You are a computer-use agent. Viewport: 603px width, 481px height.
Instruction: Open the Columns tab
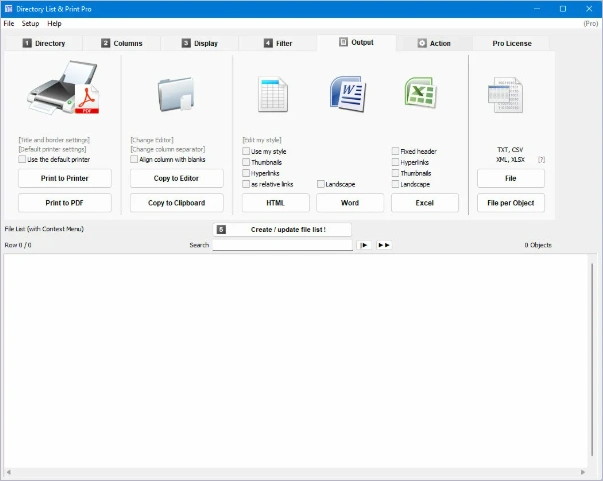(x=122, y=43)
